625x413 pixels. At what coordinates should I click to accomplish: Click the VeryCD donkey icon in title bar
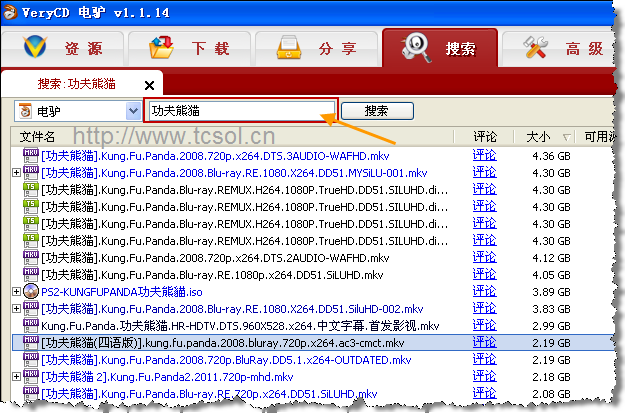coord(9,12)
